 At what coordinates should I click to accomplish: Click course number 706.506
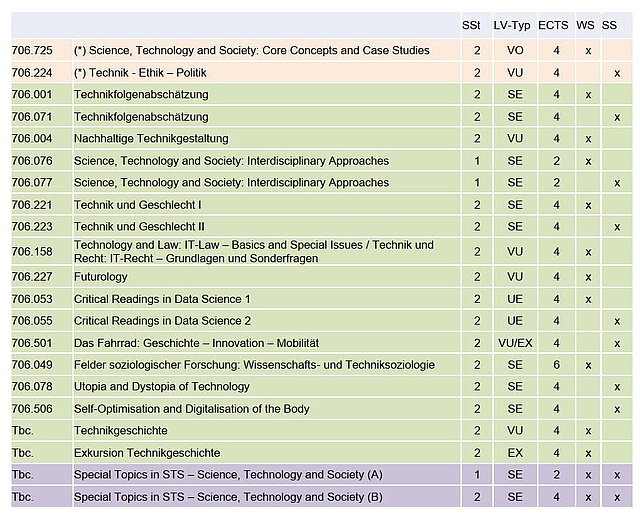coord(32,409)
